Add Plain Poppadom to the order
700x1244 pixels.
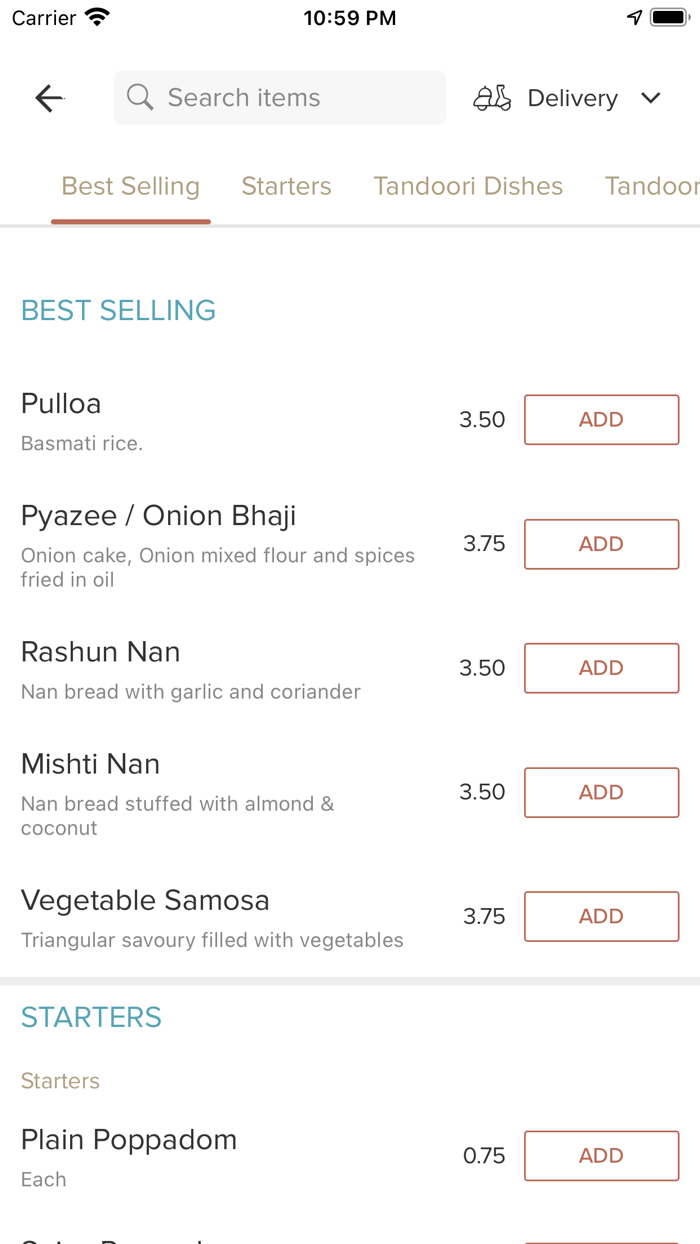[602, 1156]
